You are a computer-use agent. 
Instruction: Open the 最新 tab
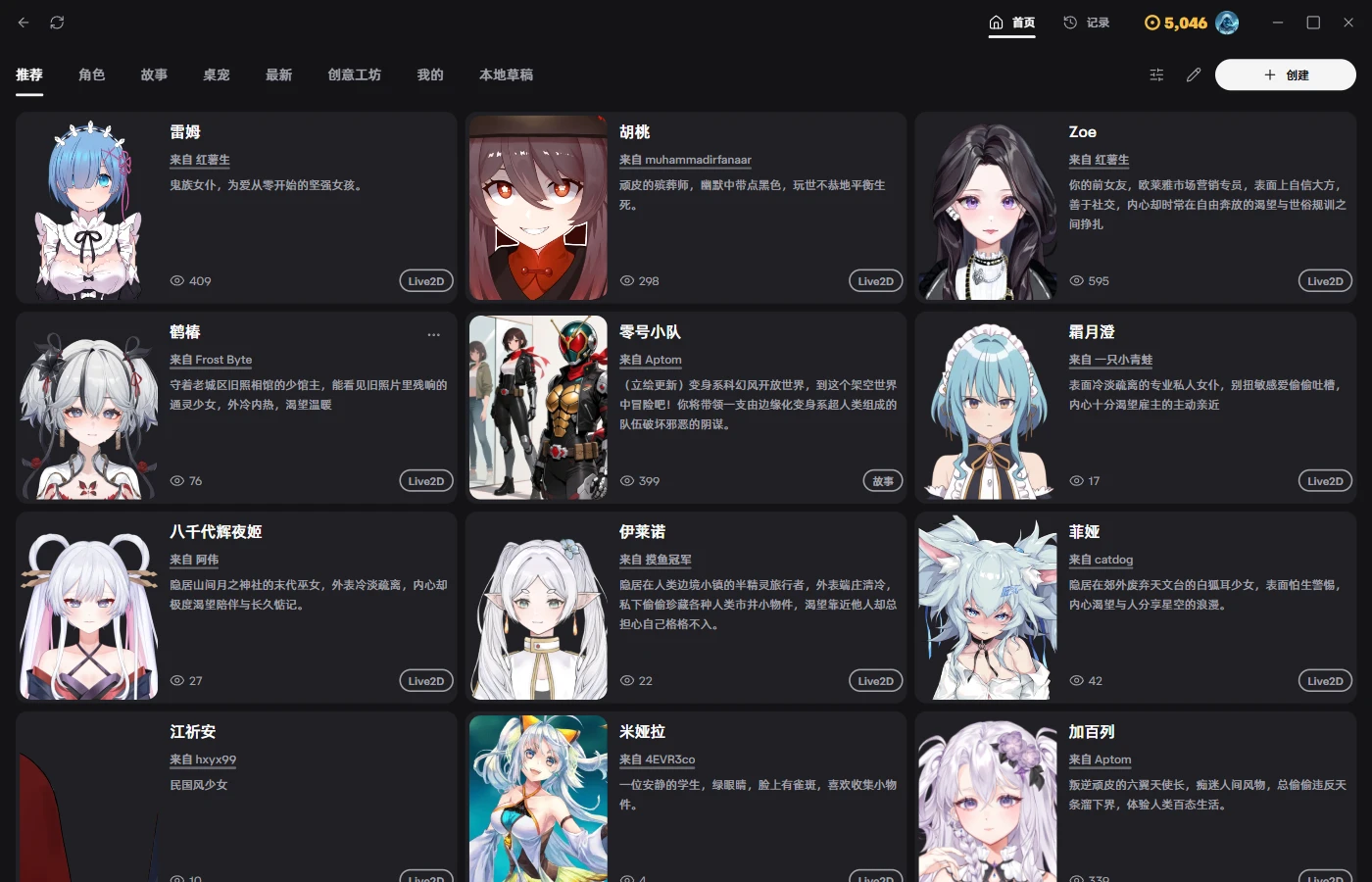tap(279, 74)
